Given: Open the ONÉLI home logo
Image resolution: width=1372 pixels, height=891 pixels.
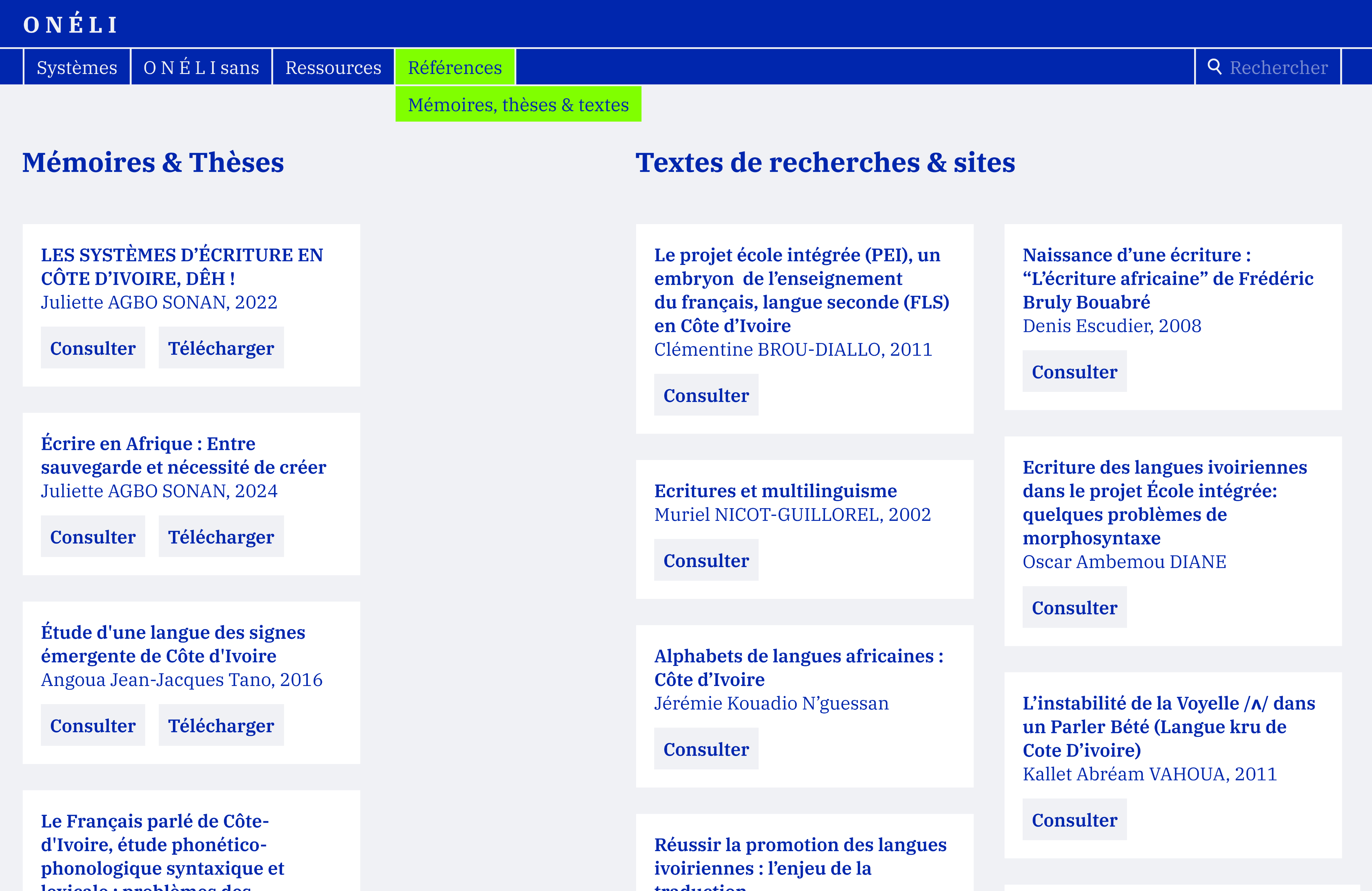Looking at the screenshot, I should tap(71, 25).
